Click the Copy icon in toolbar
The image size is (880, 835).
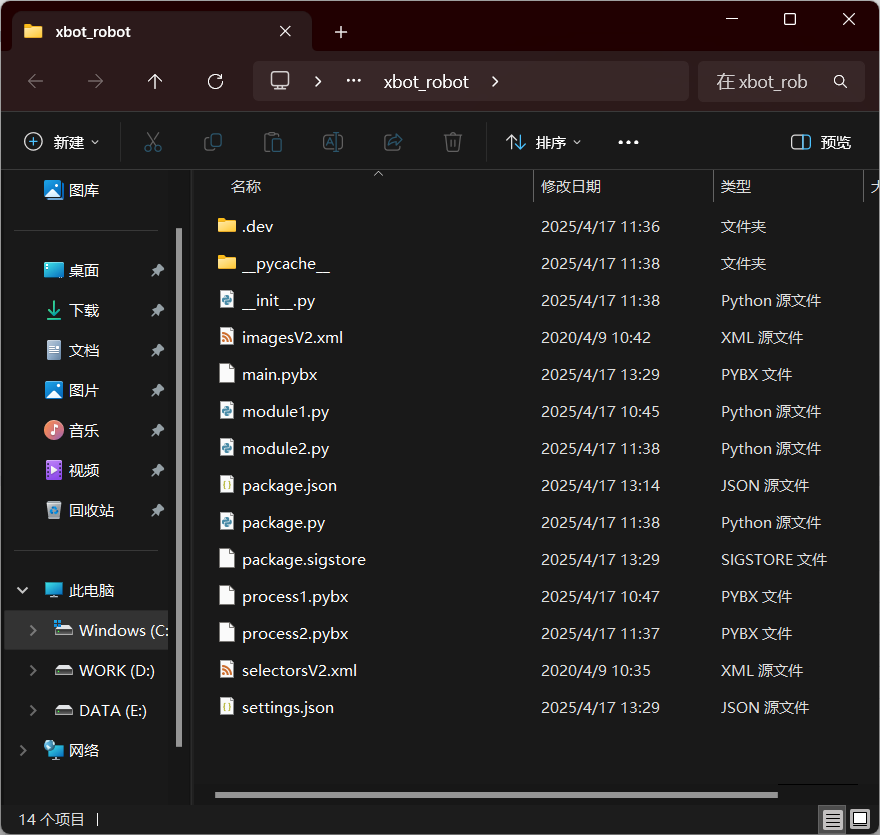(213, 142)
